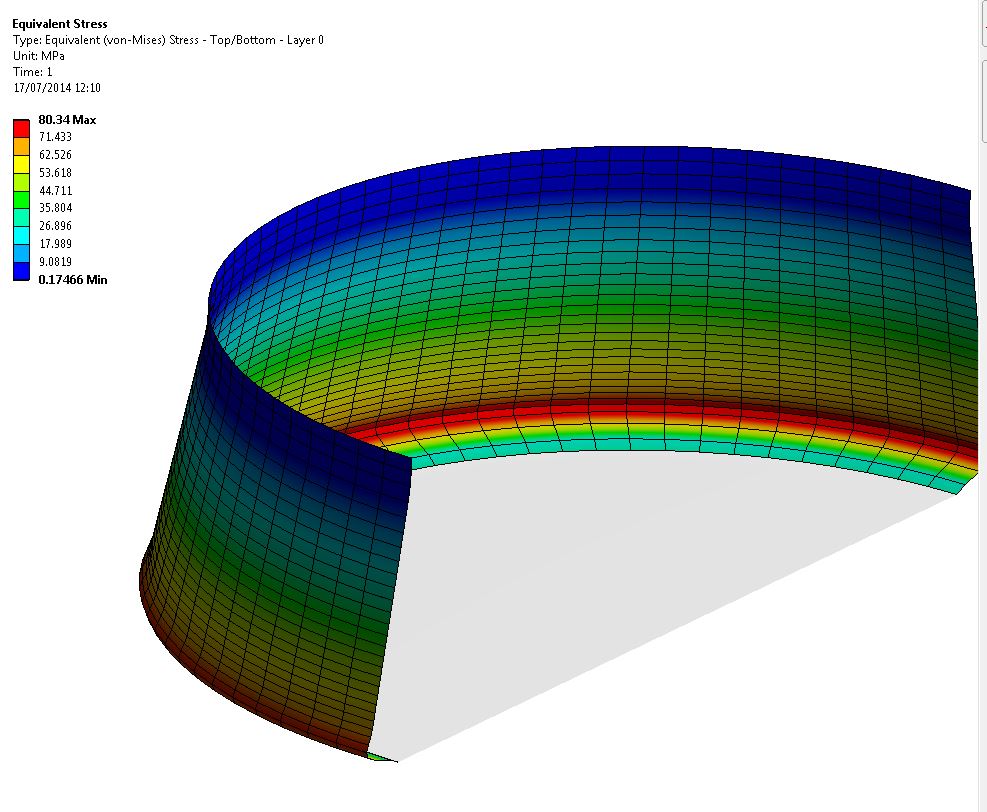The image size is (987, 812).
Task: Select the '62.526' legend value
Action: [x=55, y=155]
